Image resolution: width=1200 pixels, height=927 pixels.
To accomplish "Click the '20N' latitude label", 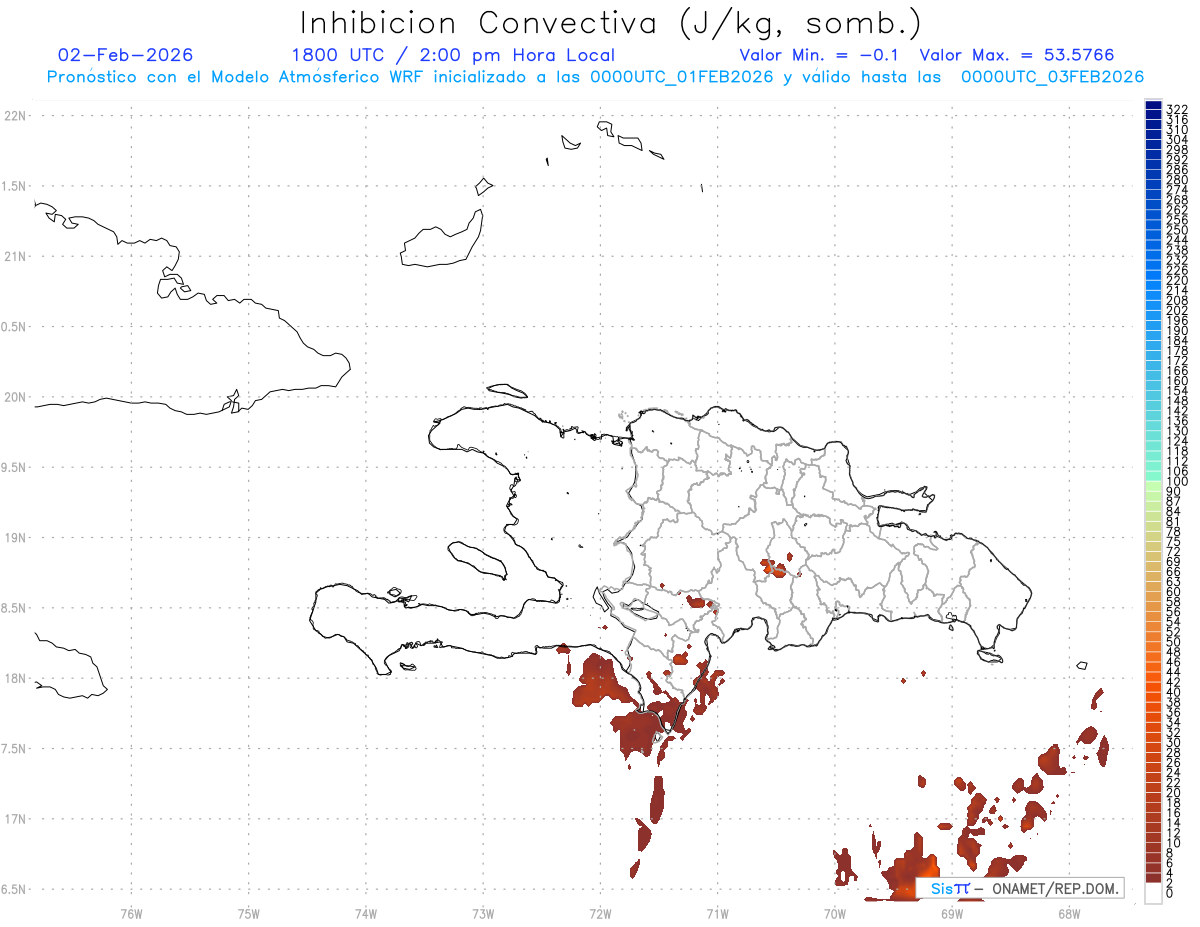I will click(x=15, y=397).
